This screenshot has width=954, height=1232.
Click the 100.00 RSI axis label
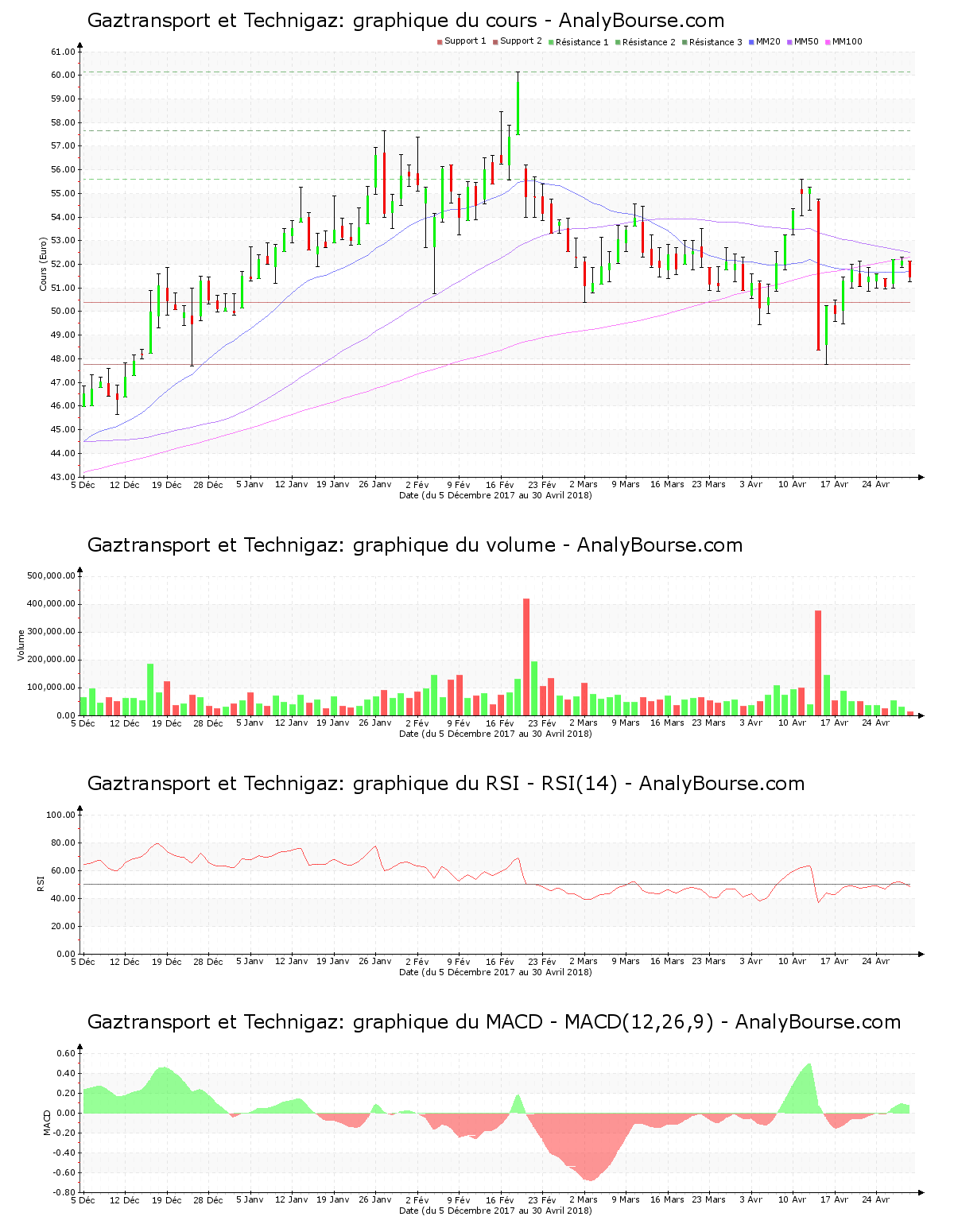coord(60,815)
